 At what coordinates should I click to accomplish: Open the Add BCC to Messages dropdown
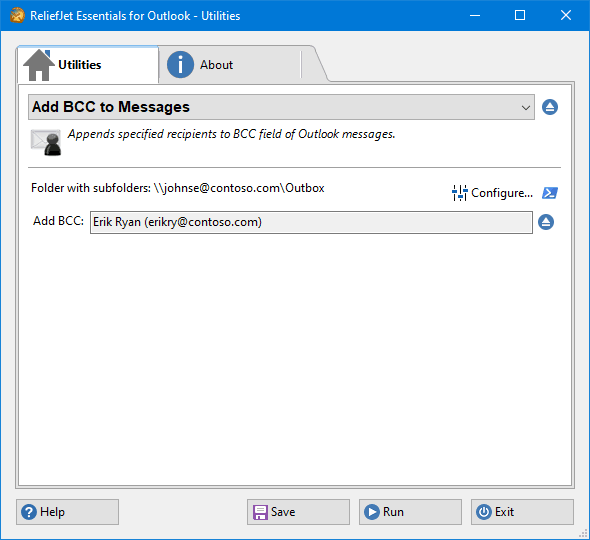tap(281, 107)
